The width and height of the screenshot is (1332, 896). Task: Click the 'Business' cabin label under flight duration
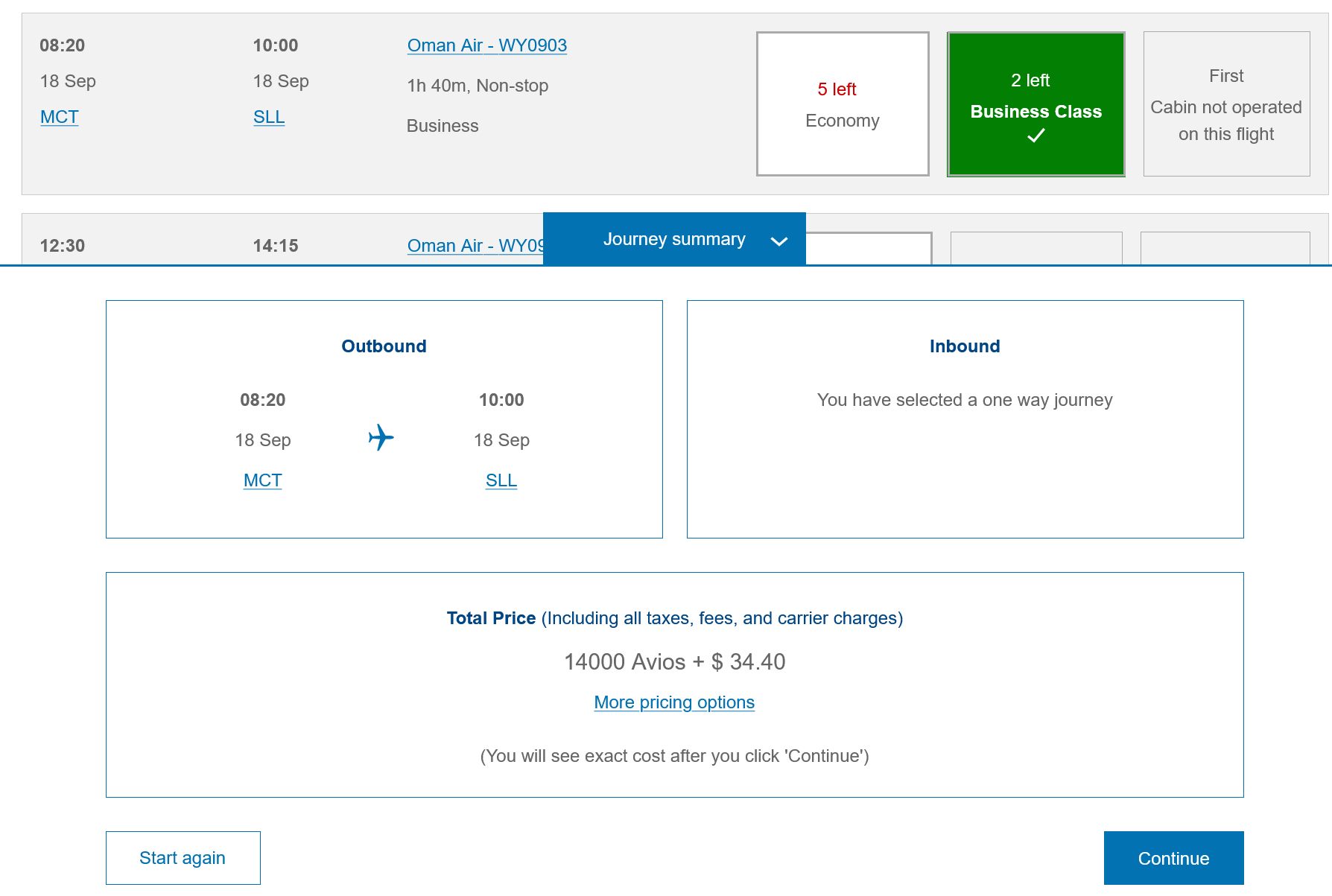[x=443, y=126]
